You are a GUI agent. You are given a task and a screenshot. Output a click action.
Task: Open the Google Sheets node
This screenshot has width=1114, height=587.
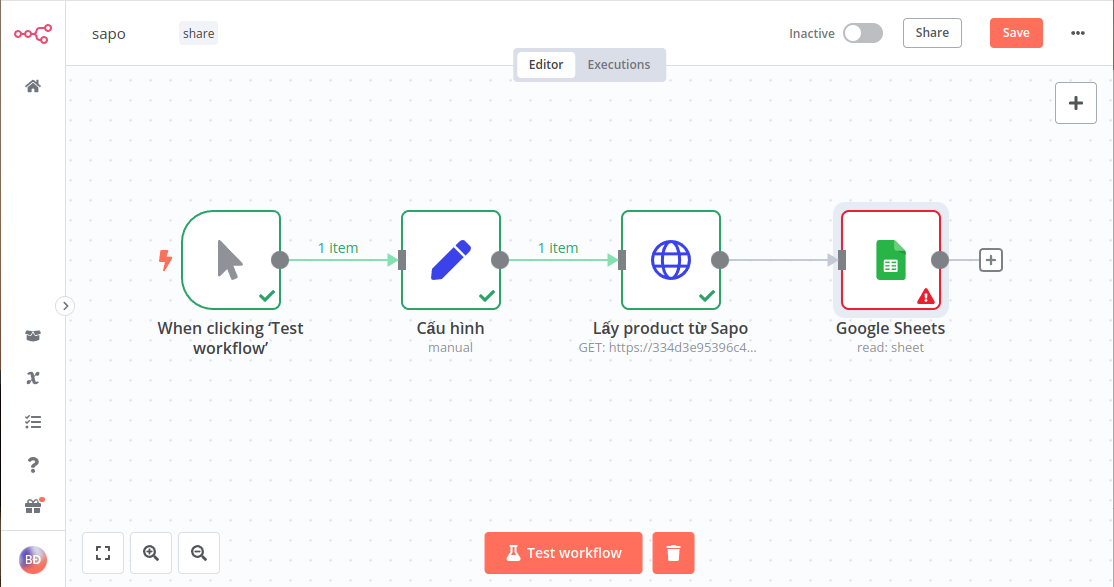(890, 260)
